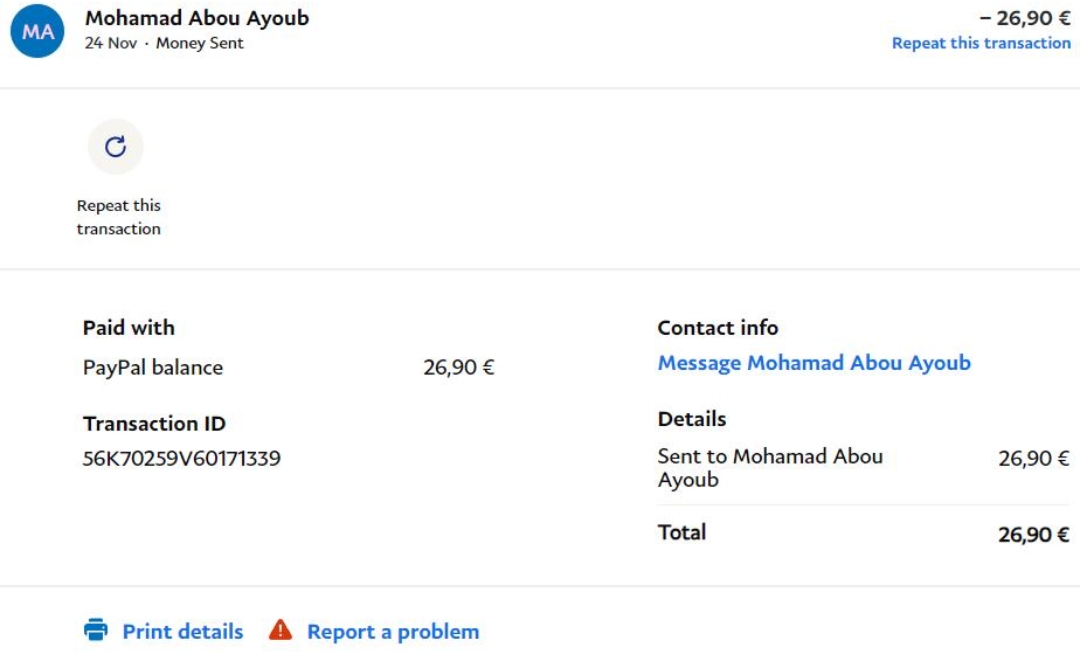
Task: Click the 26,90 € next to PayPal balance
Action: click(x=458, y=367)
